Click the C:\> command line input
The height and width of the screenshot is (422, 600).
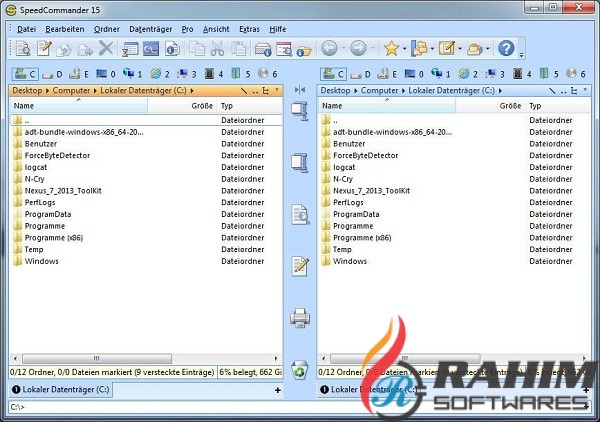[298, 407]
